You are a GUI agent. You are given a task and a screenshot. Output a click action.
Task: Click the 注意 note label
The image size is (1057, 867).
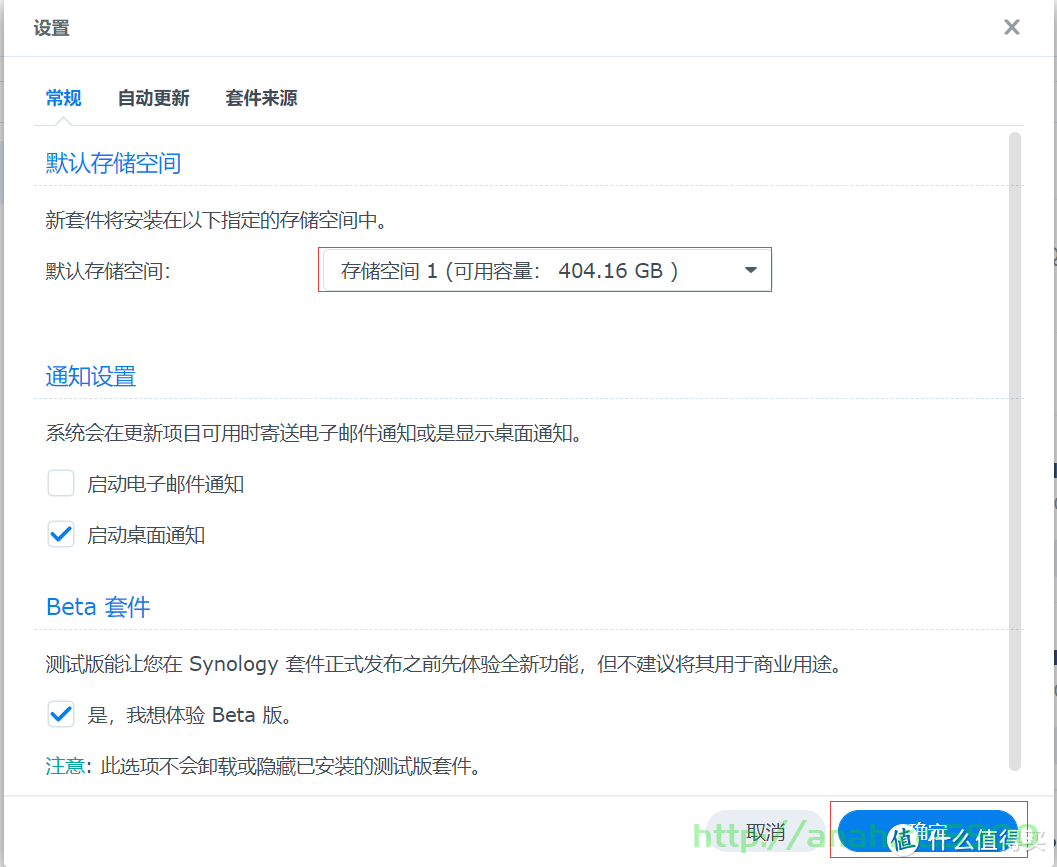tap(65, 766)
